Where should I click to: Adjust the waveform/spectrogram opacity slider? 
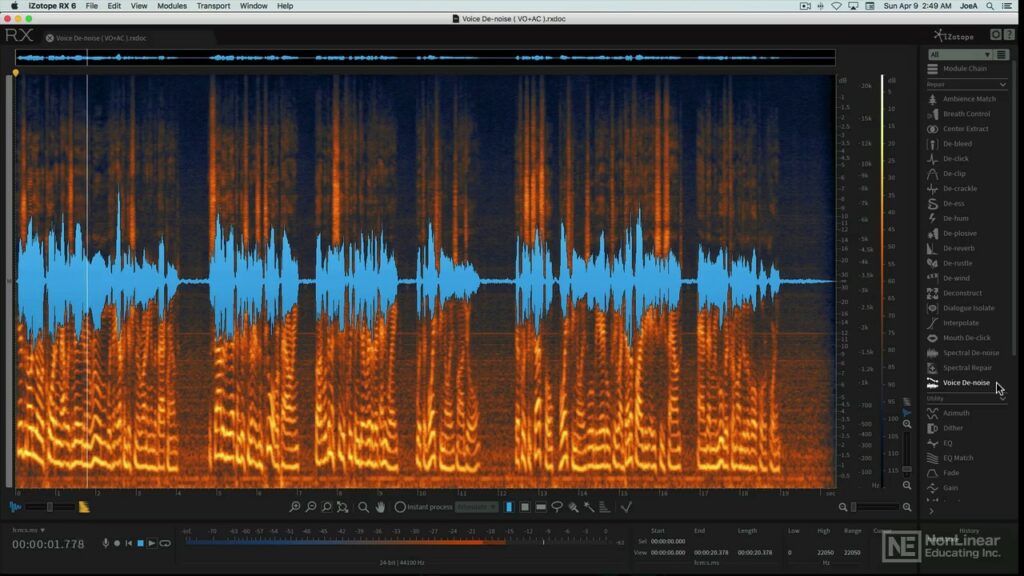point(50,507)
